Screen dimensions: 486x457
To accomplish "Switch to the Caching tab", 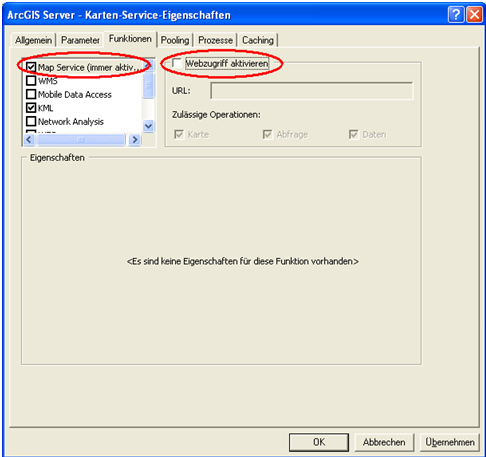I will (258, 40).
